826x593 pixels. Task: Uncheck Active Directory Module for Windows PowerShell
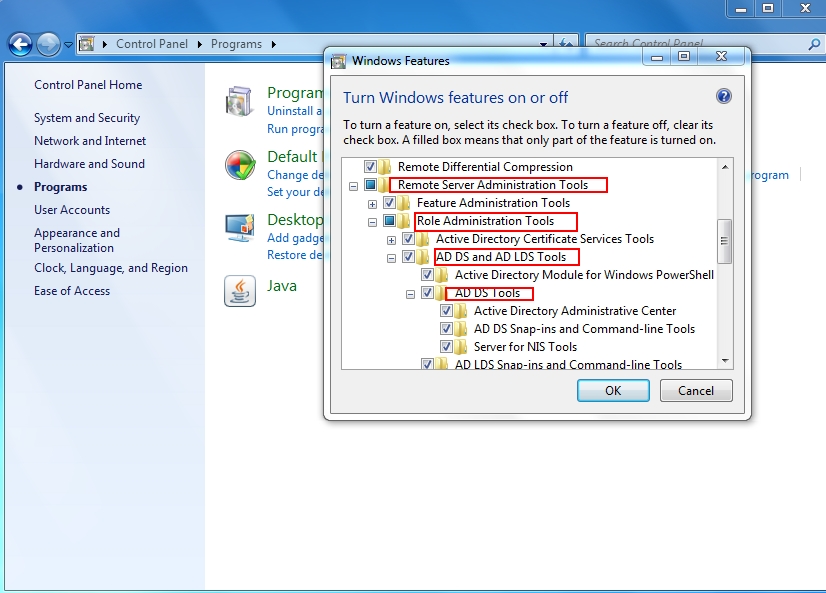click(427, 275)
